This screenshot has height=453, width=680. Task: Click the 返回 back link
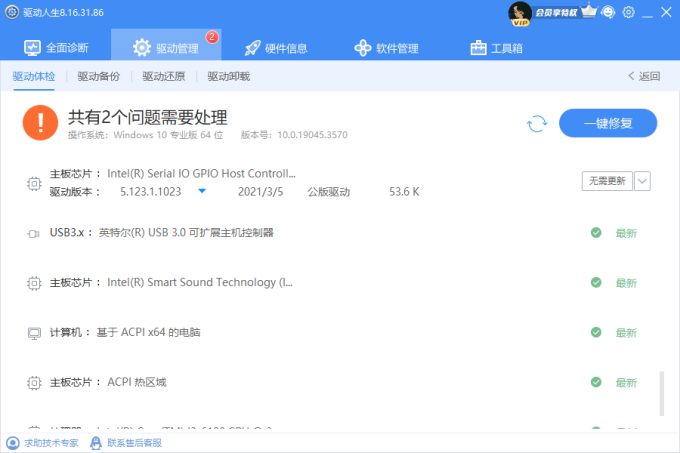tap(644, 76)
